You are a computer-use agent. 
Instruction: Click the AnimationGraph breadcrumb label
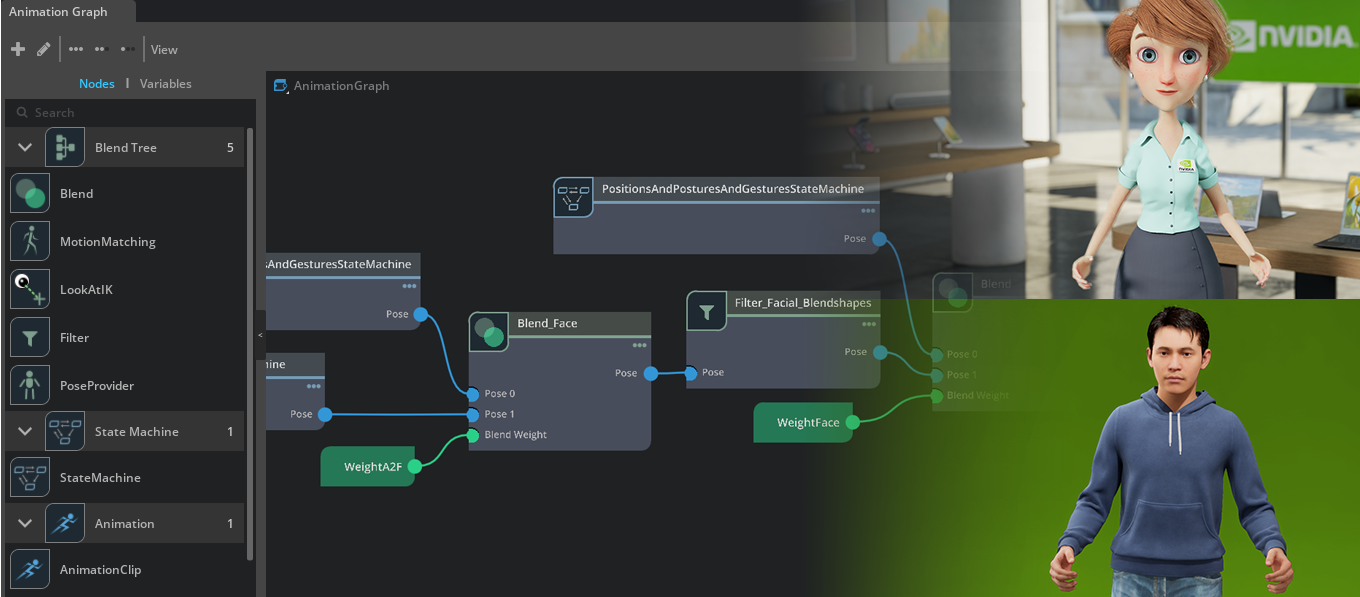click(341, 86)
